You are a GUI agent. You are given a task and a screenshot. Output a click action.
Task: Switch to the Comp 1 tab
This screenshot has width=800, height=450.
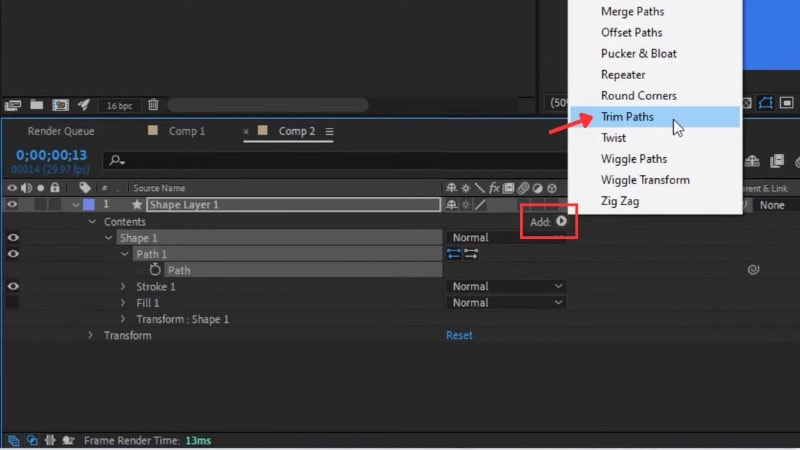187,131
